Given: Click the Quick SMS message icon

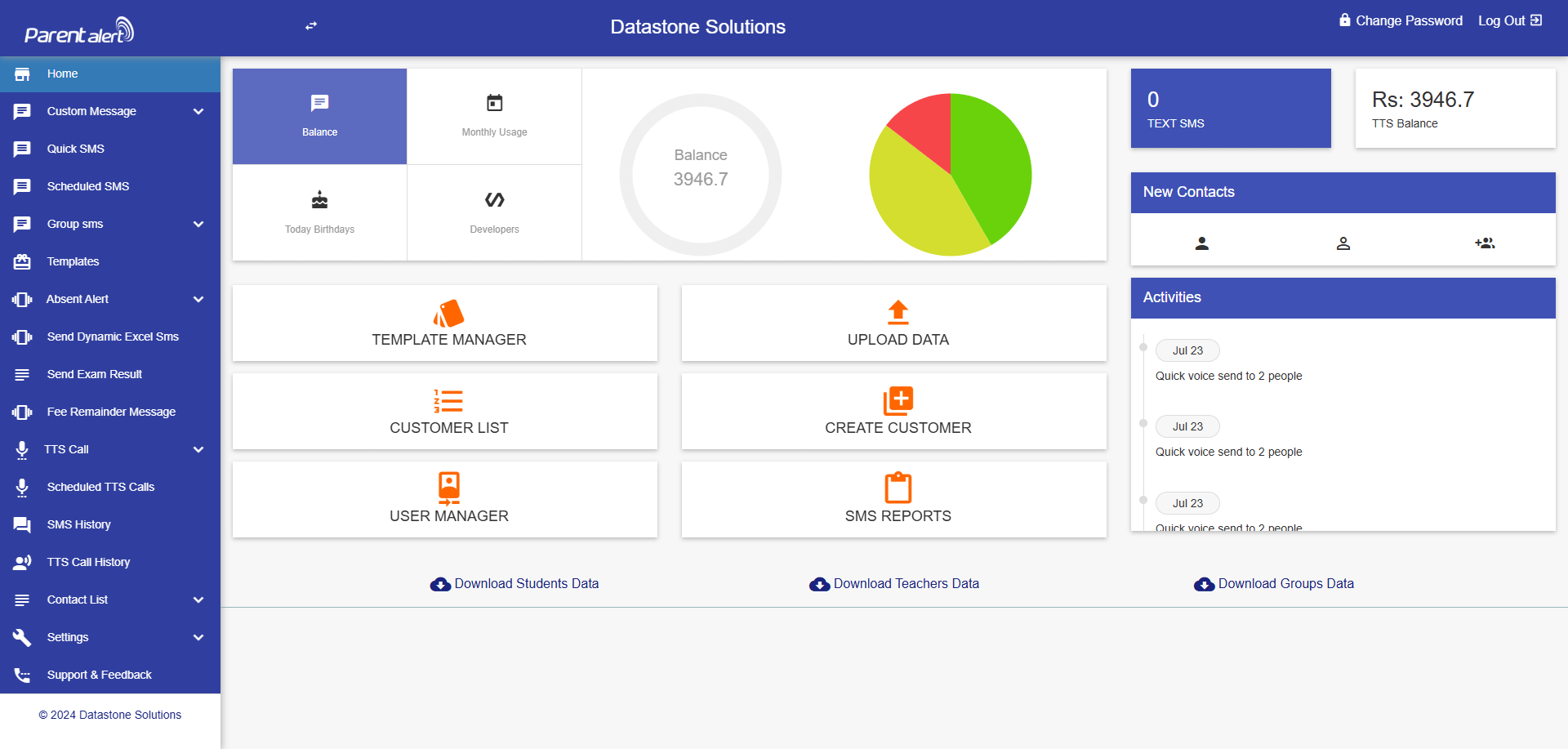Looking at the screenshot, I should point(22,149).
